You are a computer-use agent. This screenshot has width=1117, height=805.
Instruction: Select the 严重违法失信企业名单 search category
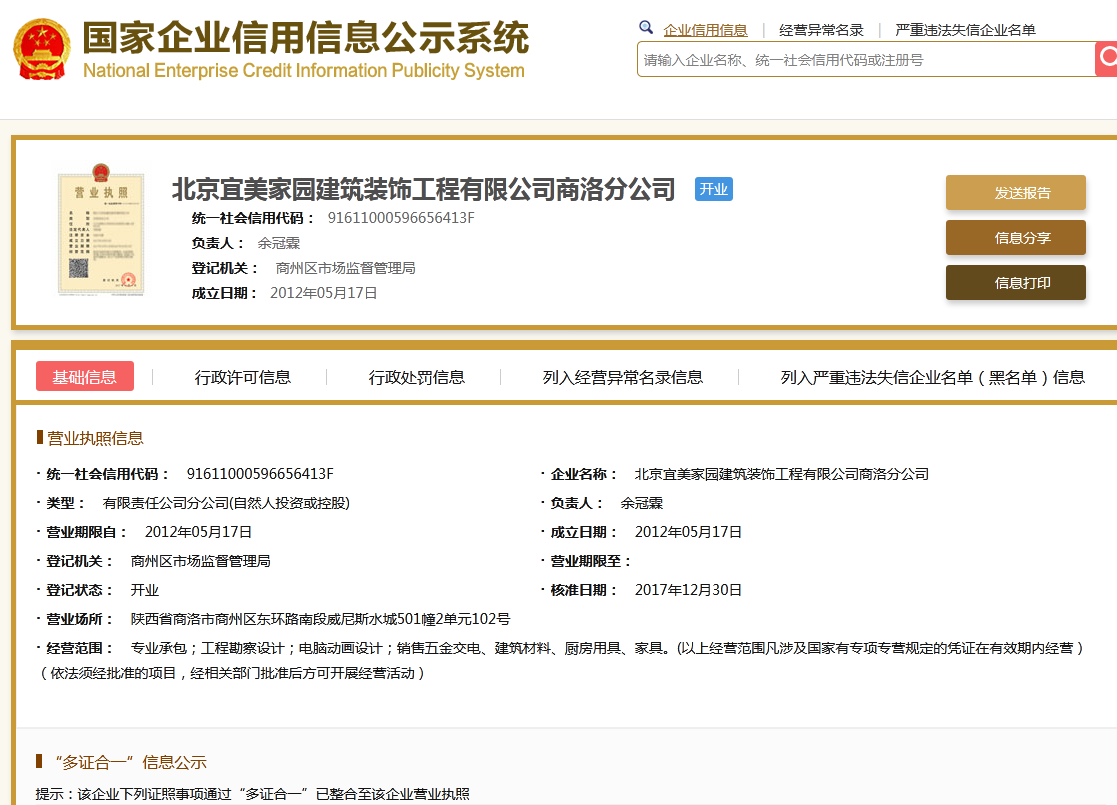click(965, 30)
